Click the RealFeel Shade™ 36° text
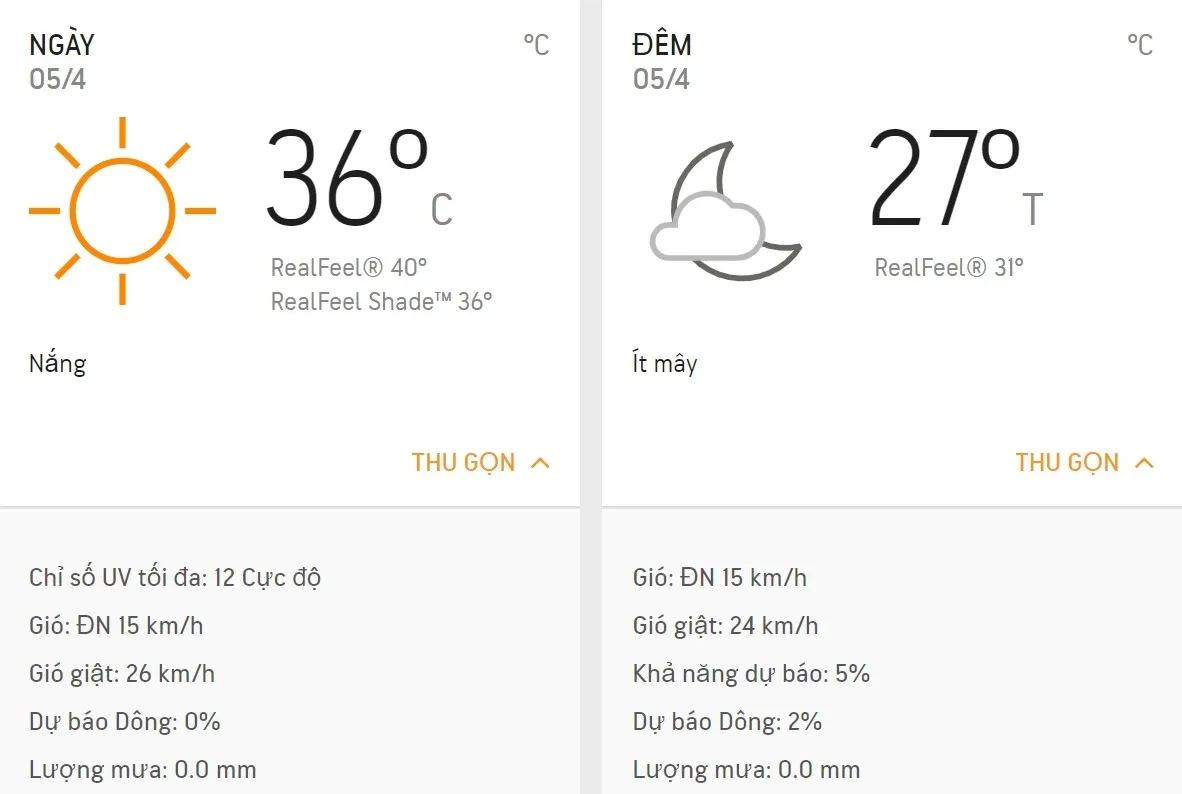 (x=382, y=302)
